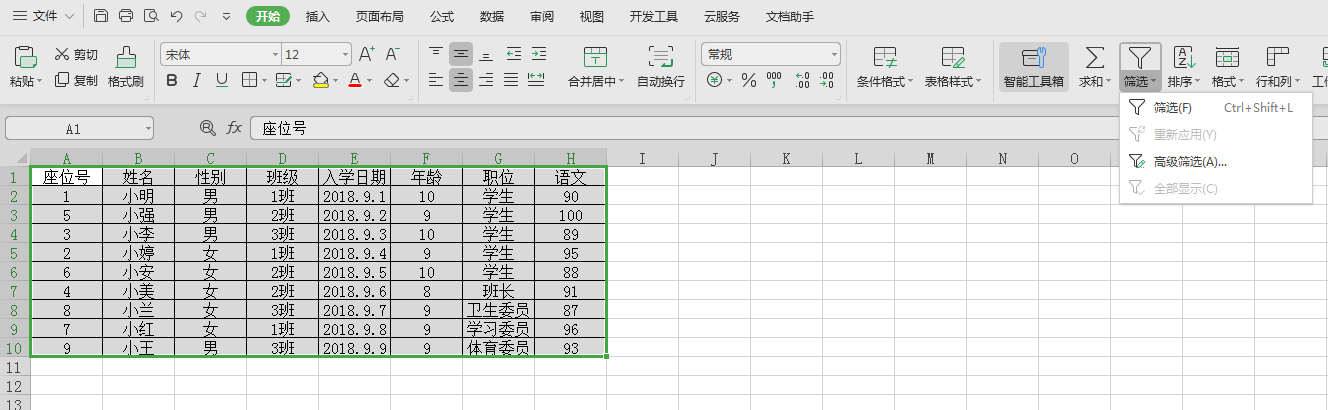
Task: Click the 格式 (Format) ribbon button
Action: [x=1227, y=67]
